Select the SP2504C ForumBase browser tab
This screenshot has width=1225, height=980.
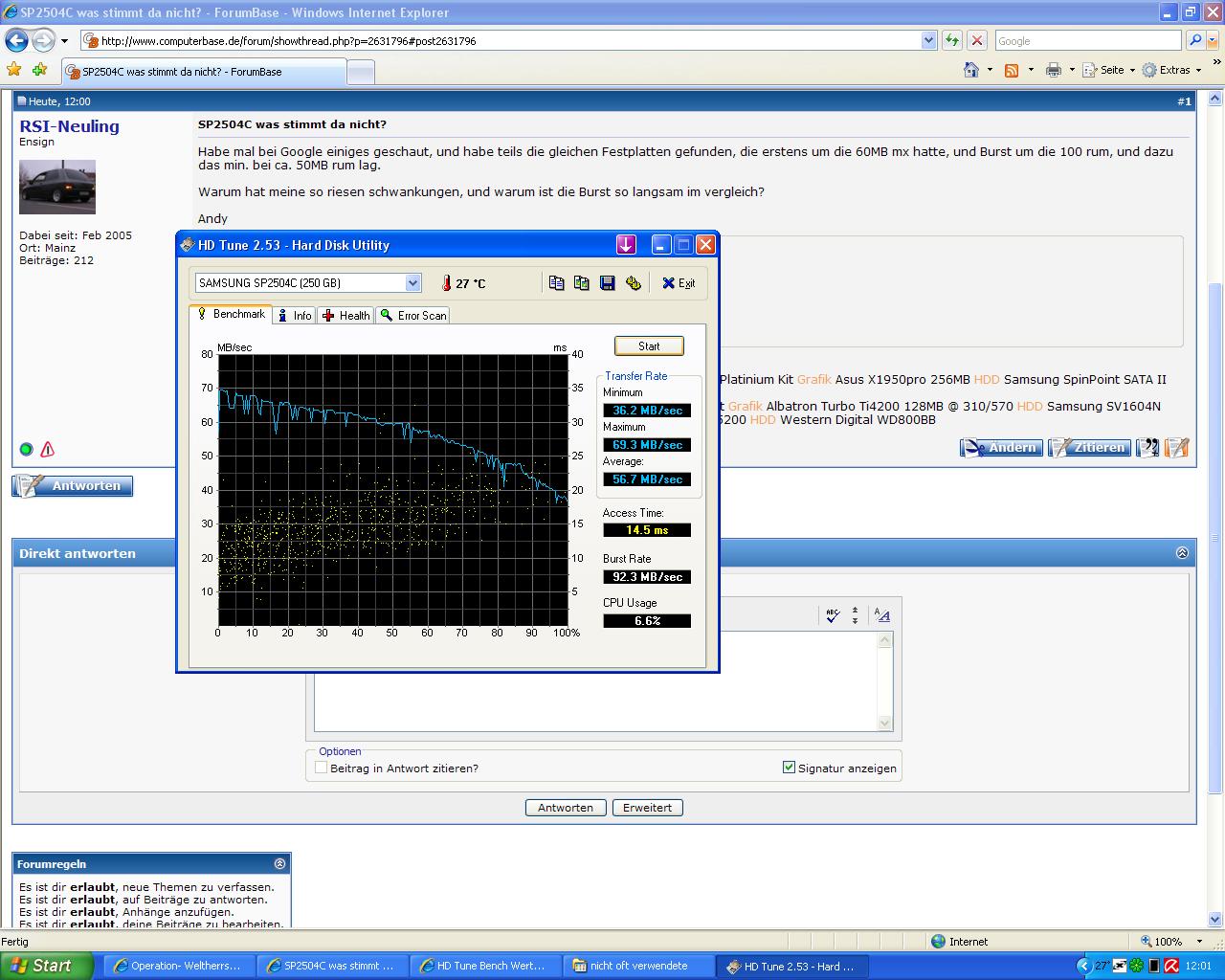(x=203, y=72)
